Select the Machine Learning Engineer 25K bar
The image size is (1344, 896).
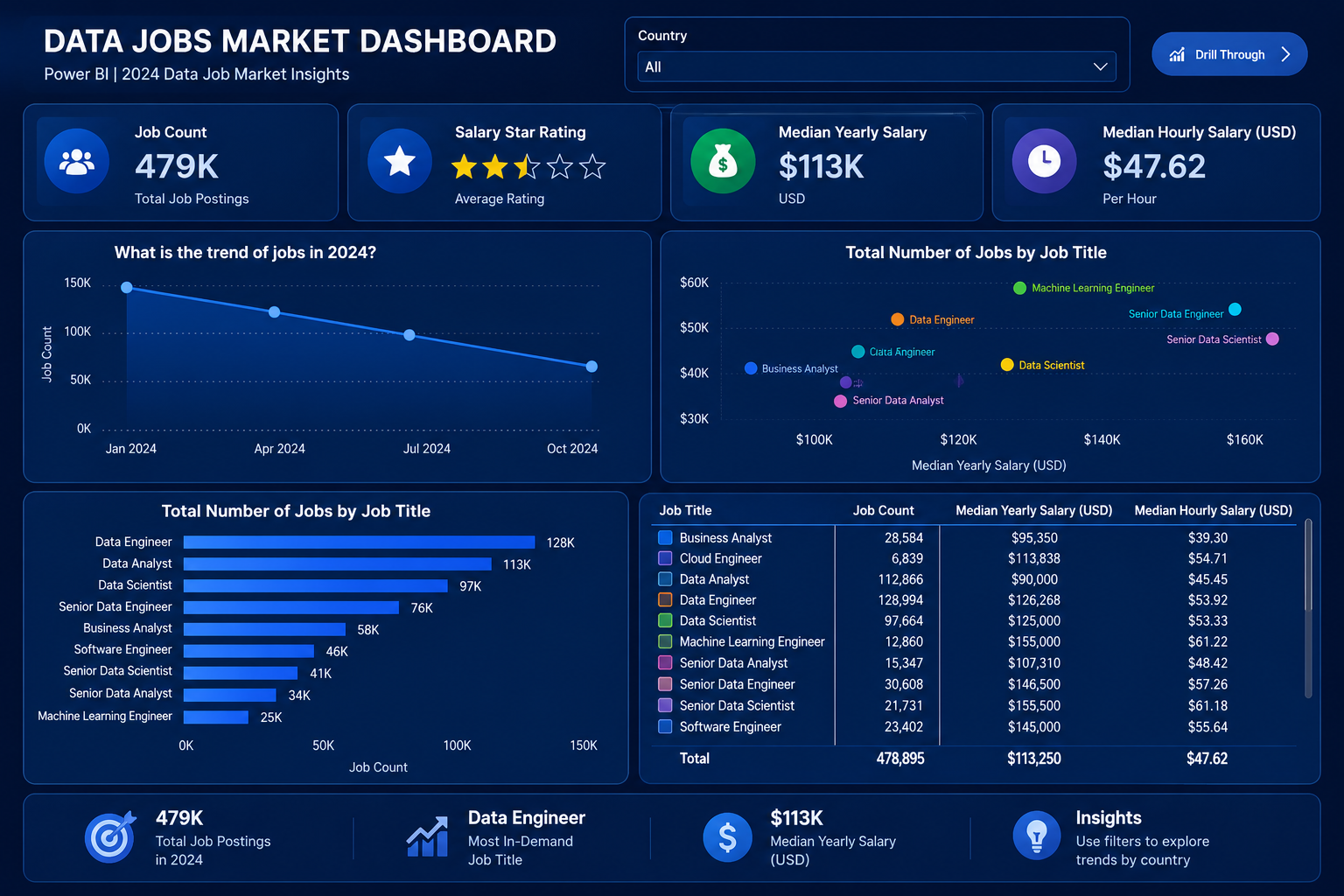(216, 717)
